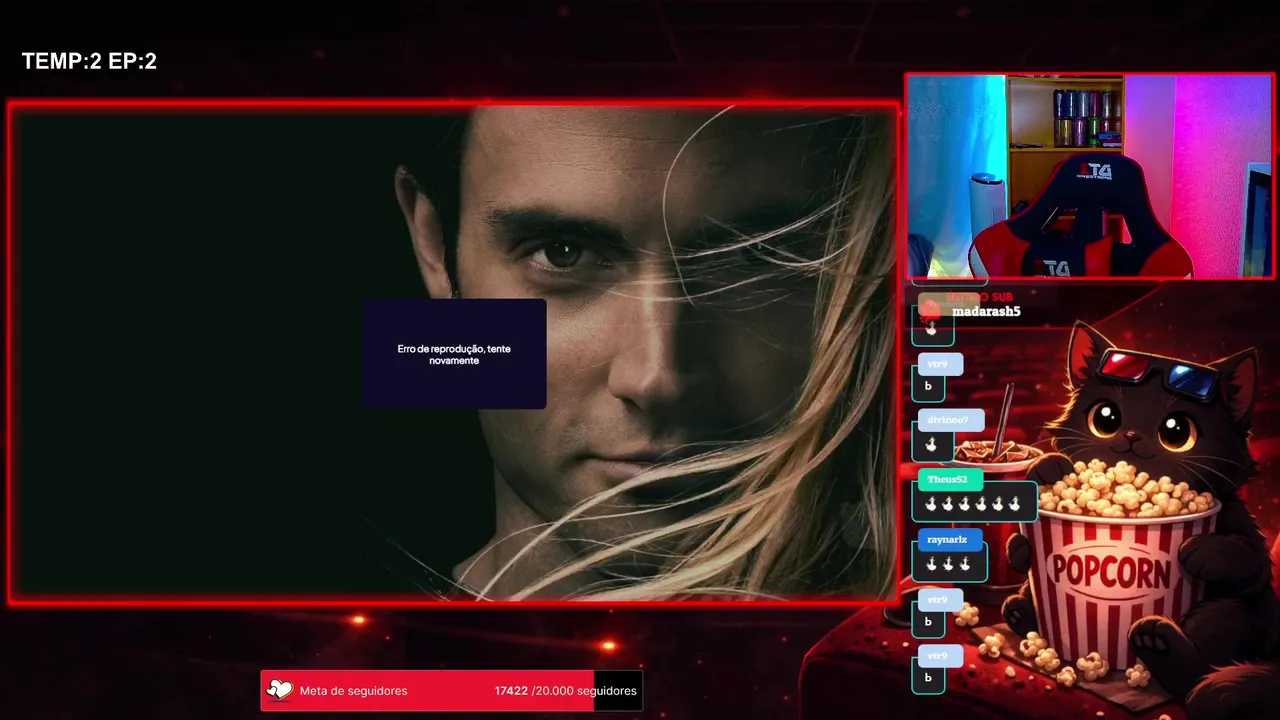
Task: Click Theus52's six-emote chat message
Action: (x=974, y=503)
